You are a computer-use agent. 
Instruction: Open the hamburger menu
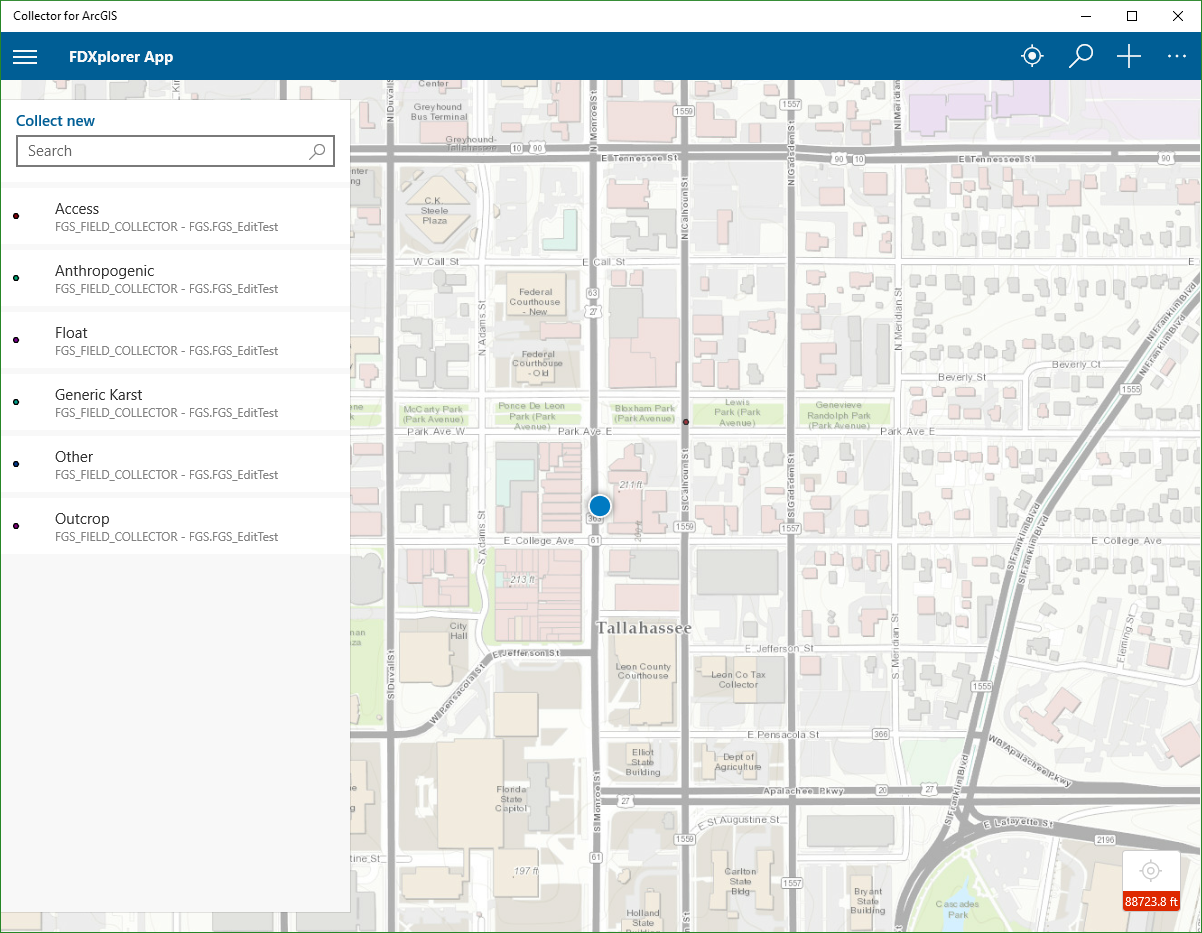point(25,57)
